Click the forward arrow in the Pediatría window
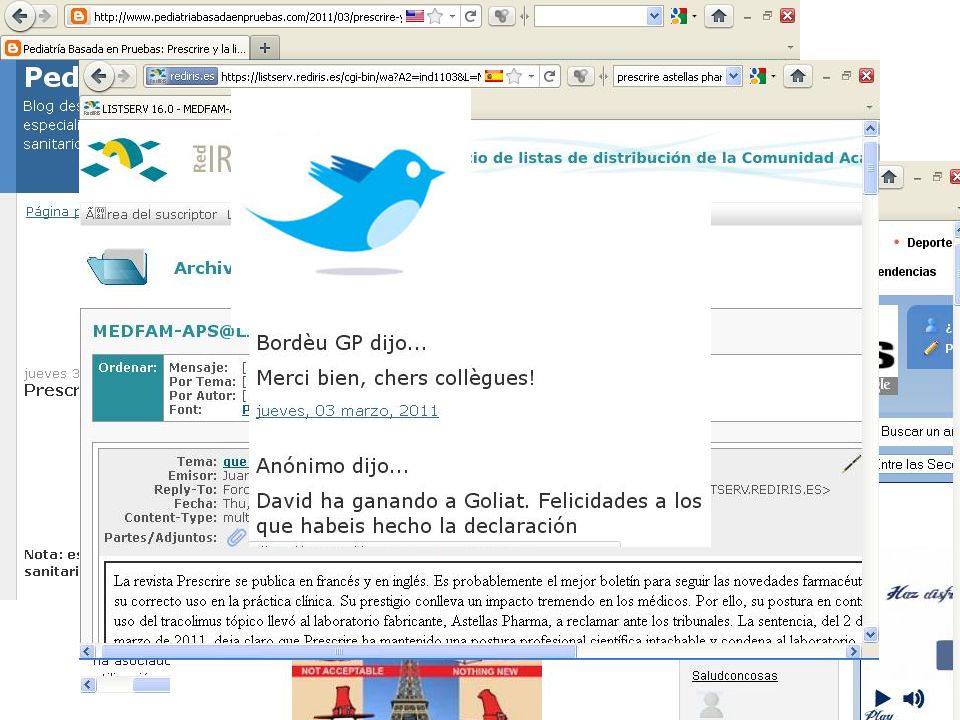The image size is (960, 720). [x=45, y=17]
